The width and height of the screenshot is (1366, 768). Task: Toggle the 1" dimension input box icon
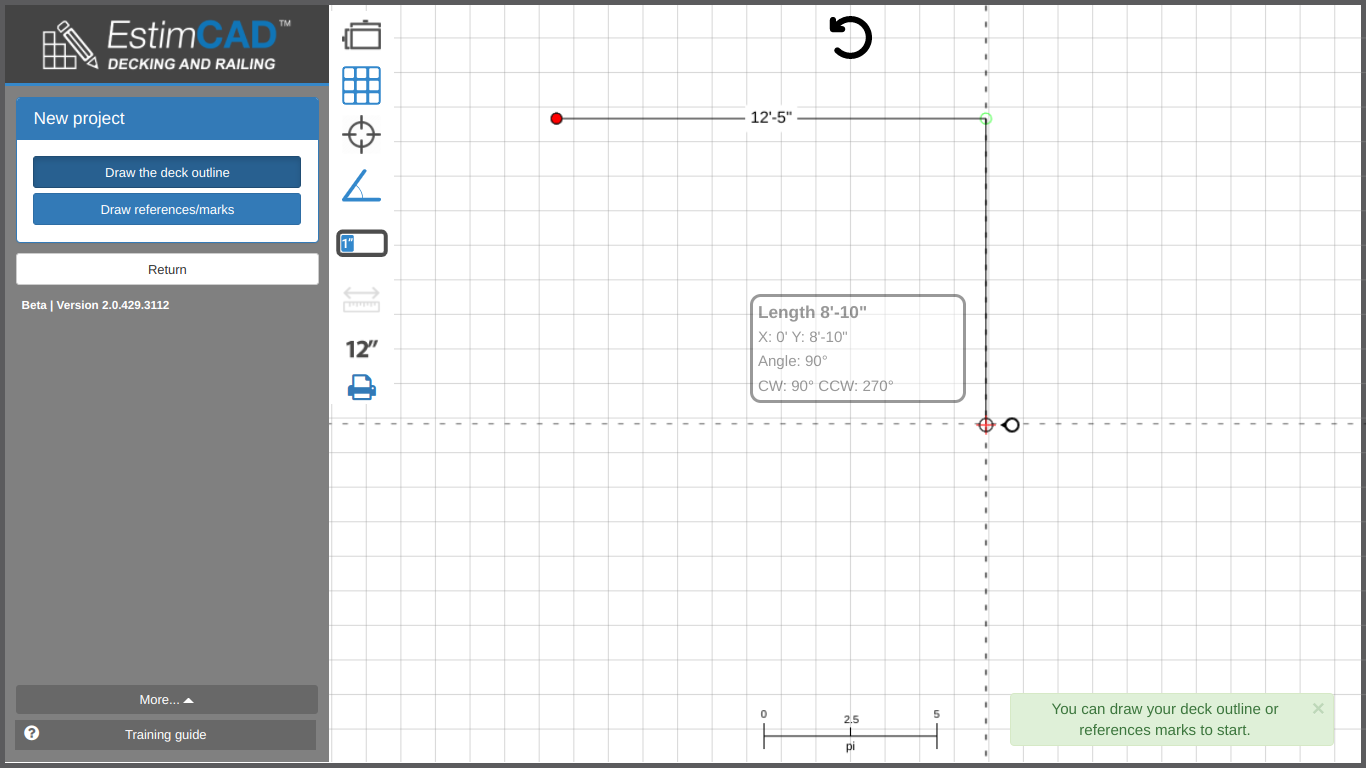coord(361,243)
